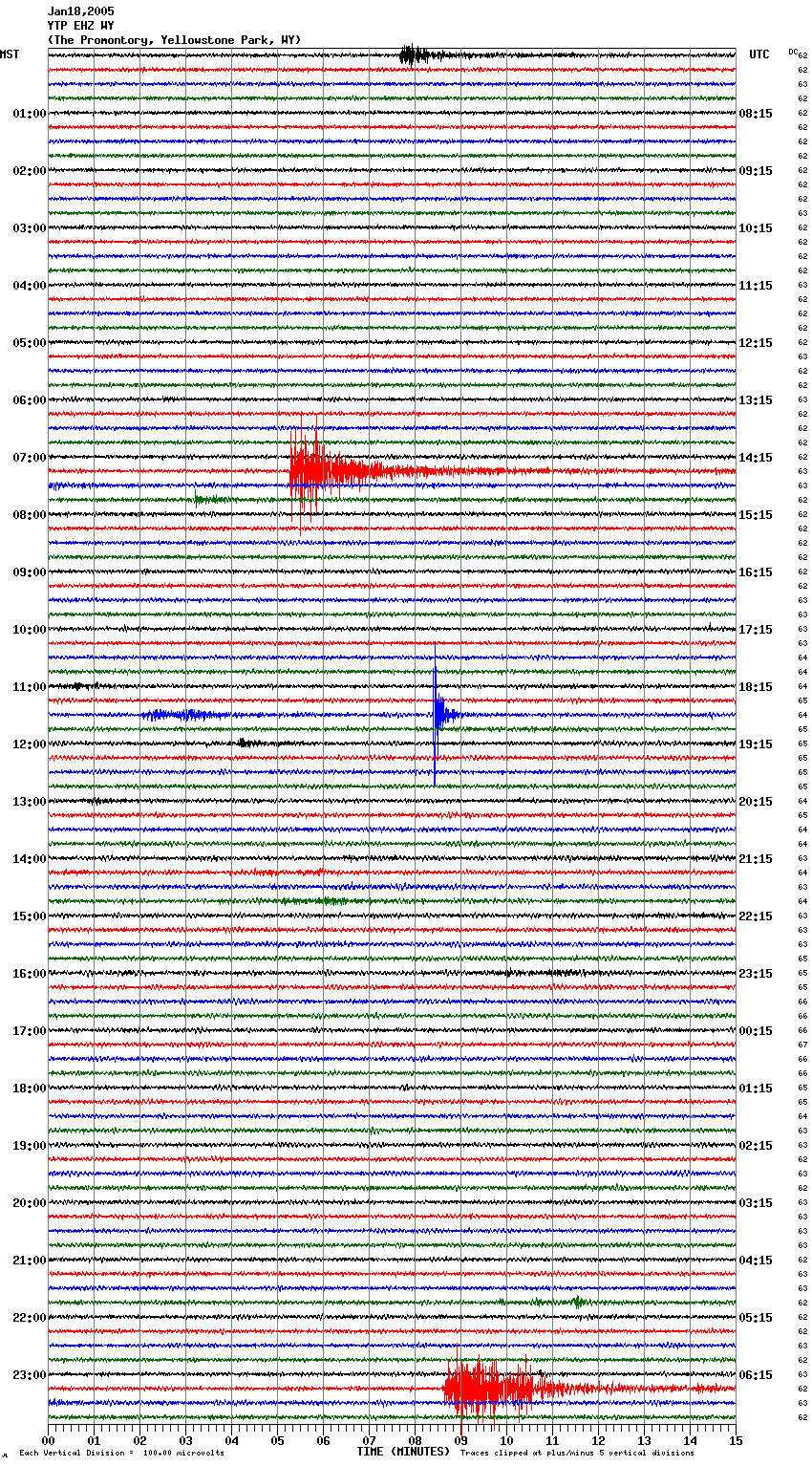Click the 13:15 UTC time label

[x=756, y=400]
